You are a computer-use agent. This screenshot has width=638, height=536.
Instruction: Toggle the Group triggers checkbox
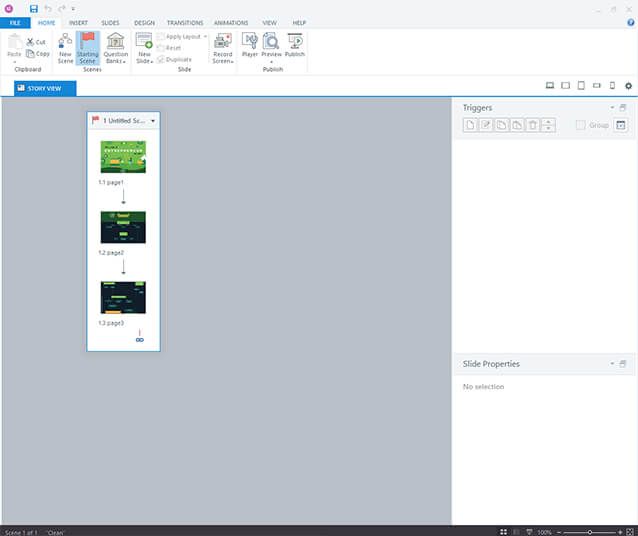[581, 125]
